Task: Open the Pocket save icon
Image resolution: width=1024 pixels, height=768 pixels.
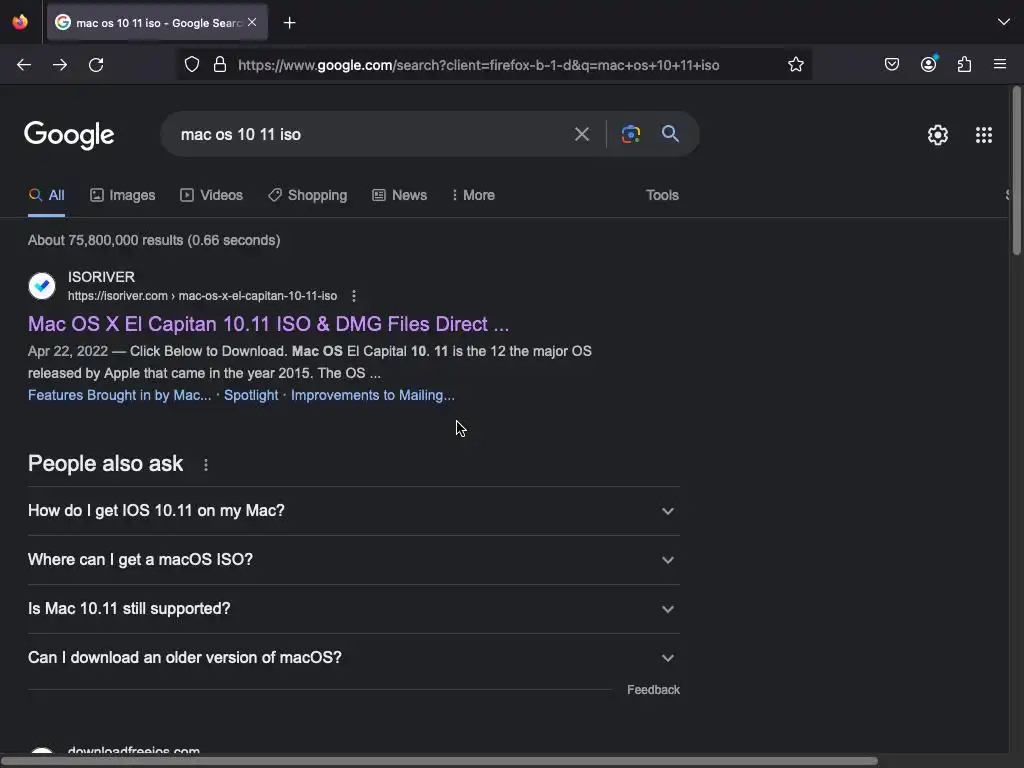Action: 891,65
